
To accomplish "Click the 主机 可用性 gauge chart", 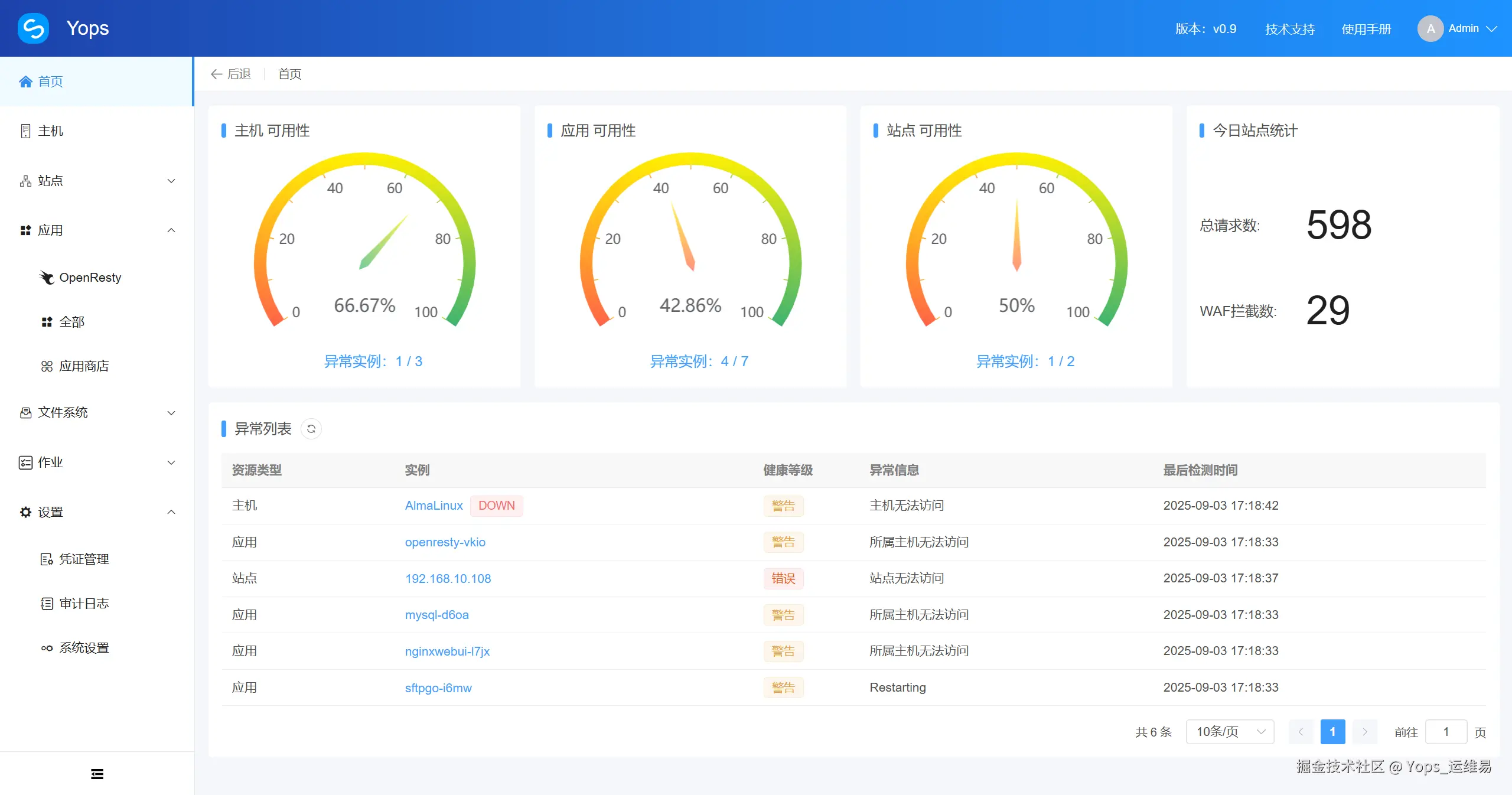I will click(x=364, y=248).
